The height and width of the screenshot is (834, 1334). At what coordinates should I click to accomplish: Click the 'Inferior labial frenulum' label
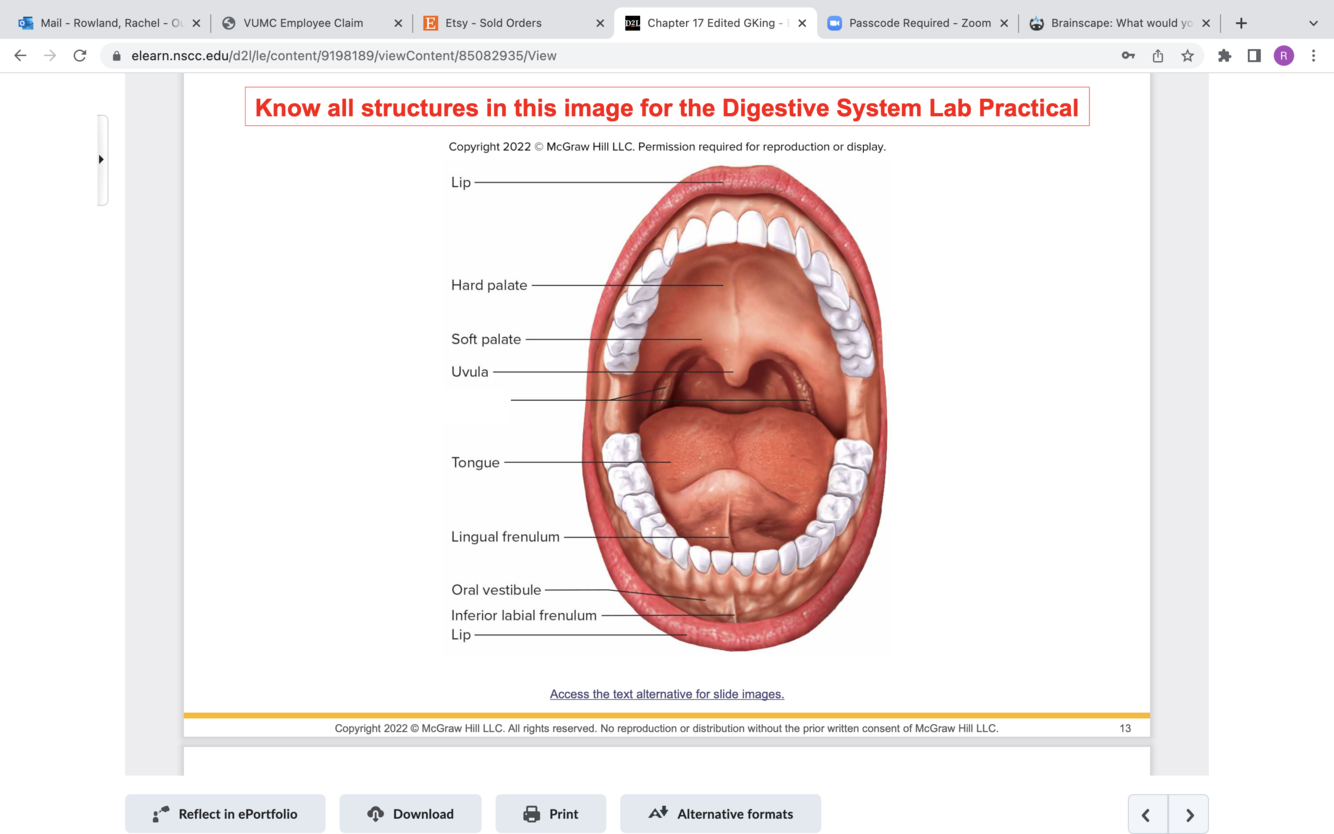[524, 615]
